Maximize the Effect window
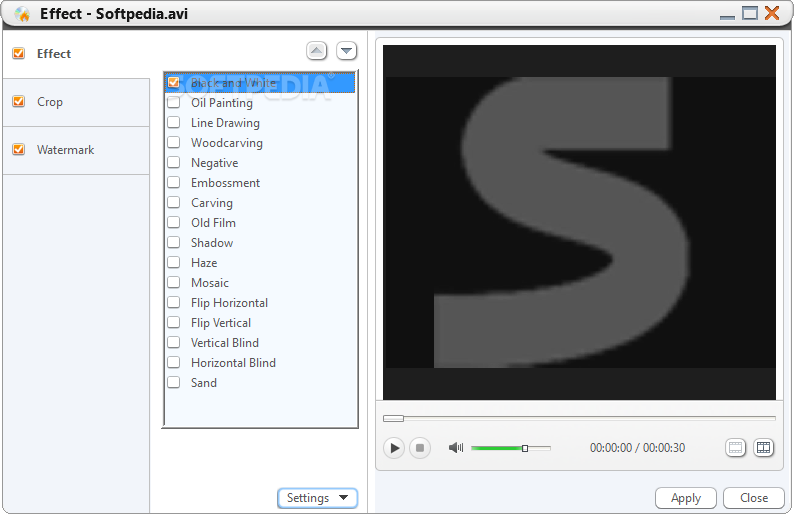The height and width of the screenshot is (514, 794). tap(749, 13)
